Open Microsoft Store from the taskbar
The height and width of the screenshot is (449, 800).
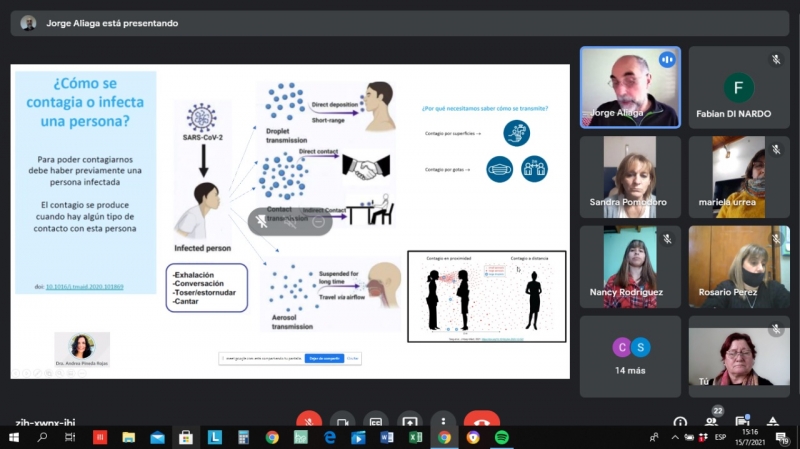[186, 437]
